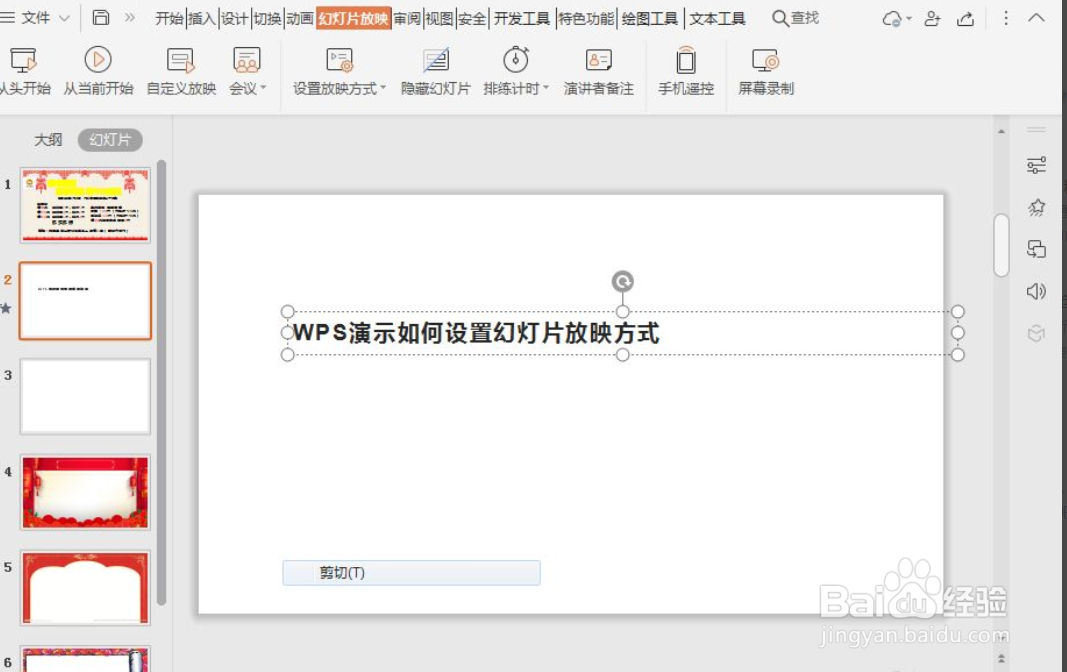The image size is (1067, 672).
Task: Click the next slide double-arrow at scrollbar bottom
Action: pos(1001,658)
